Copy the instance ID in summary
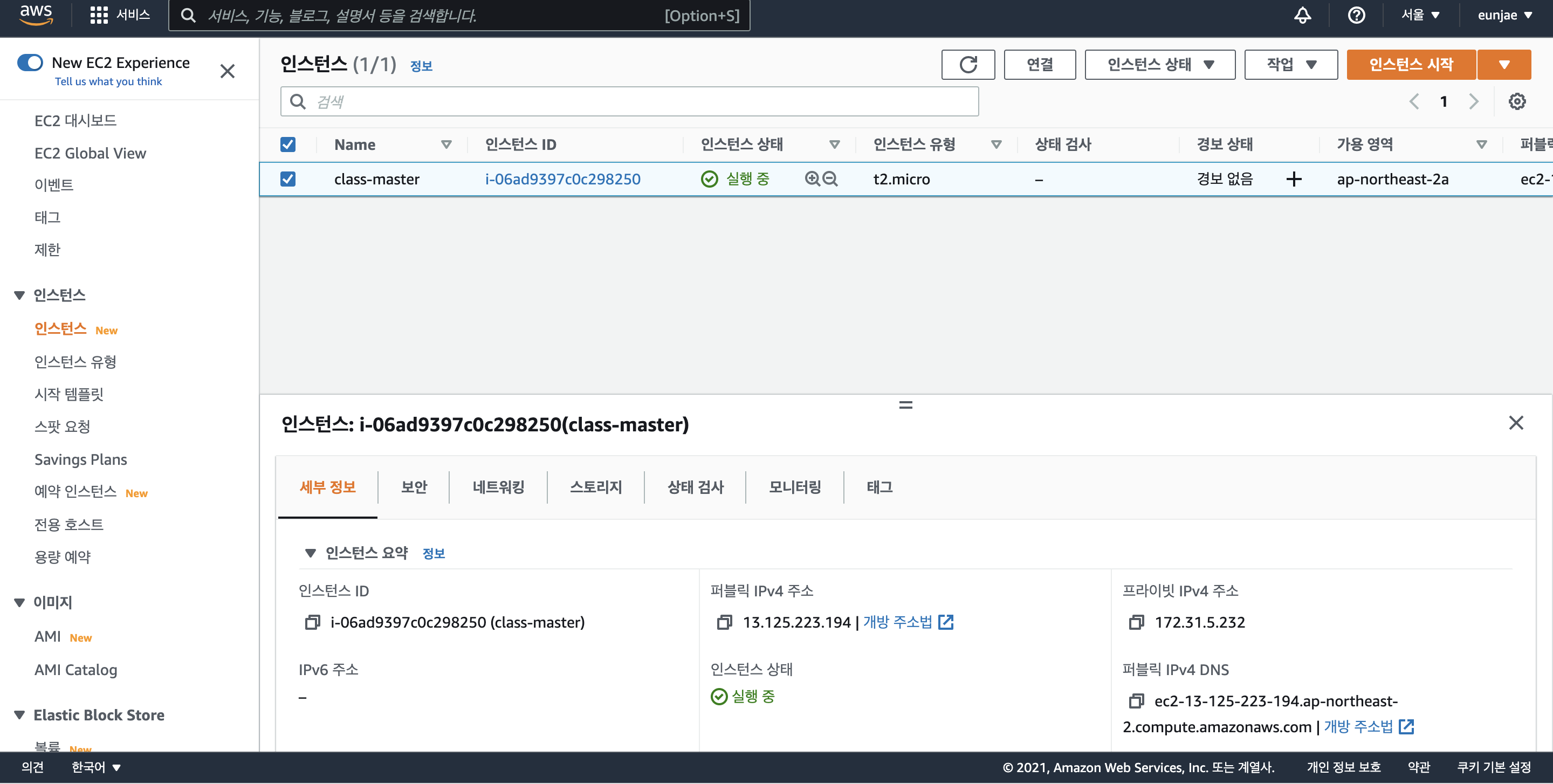Viewport: 1553px width, 784px height. pos(312,622)
